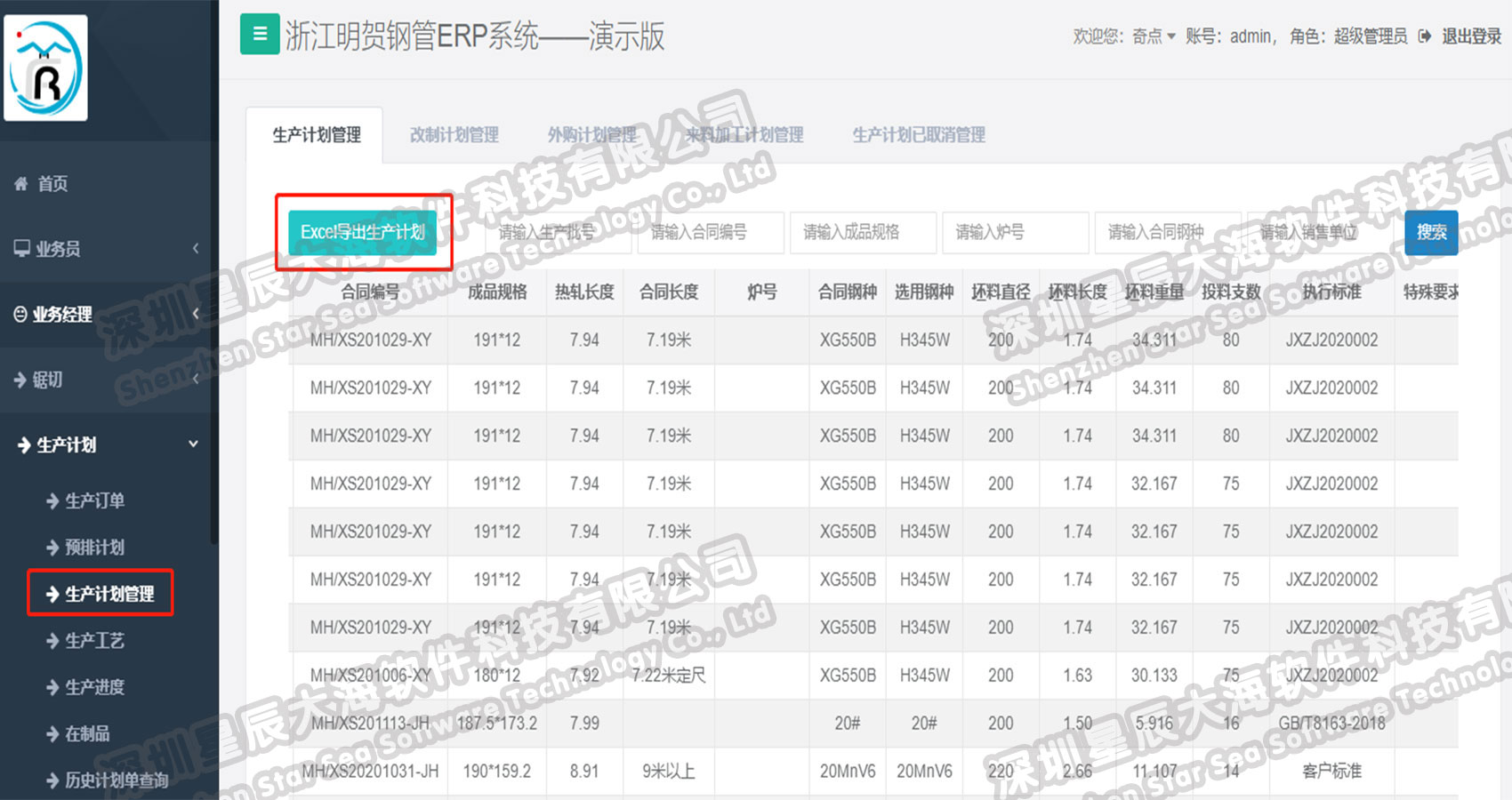
Task: Focus the 请输入炉号 input field
Action: click(x=1016, y=233)
